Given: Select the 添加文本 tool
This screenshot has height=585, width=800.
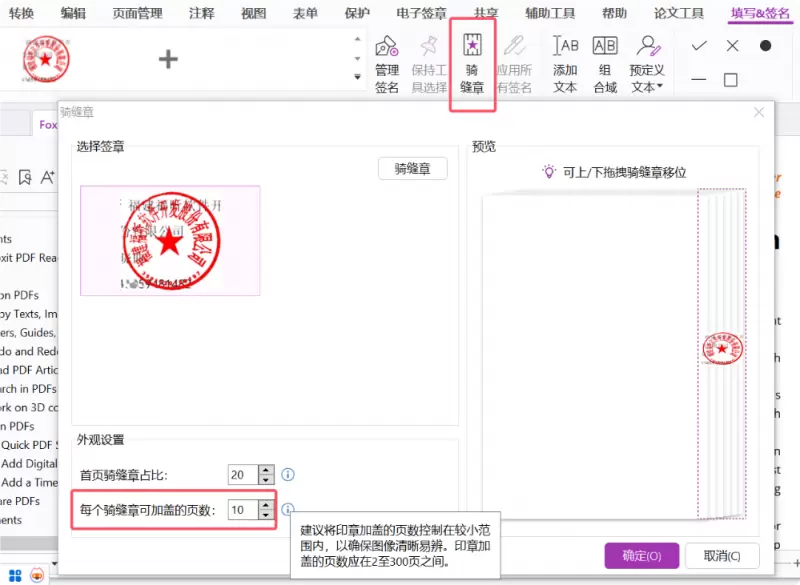Looking at the screenshot, I should pyautogui.click(x=565, y=62).
